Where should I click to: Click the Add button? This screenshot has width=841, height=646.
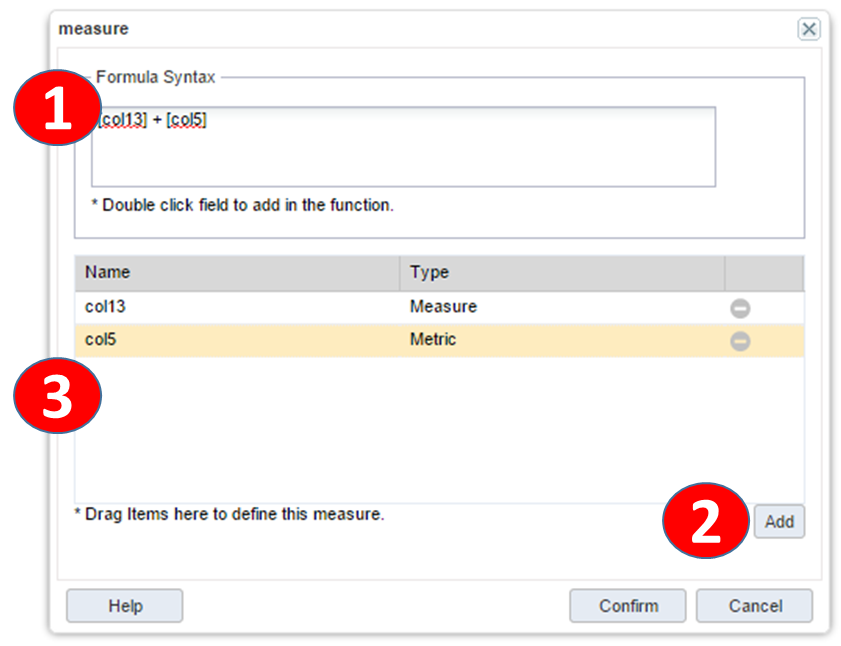pos(779,522)
